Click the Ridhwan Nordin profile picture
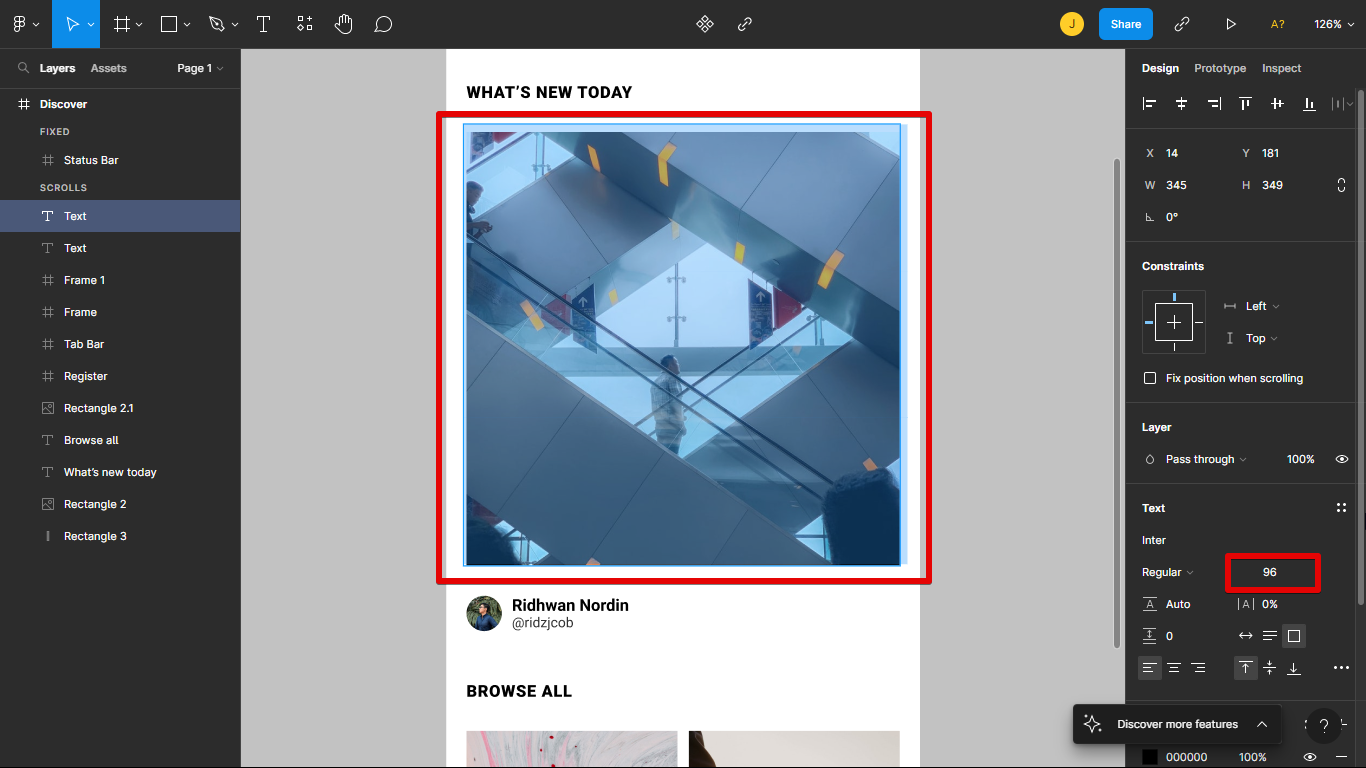 pyautogui.click(x=484, y=614)
